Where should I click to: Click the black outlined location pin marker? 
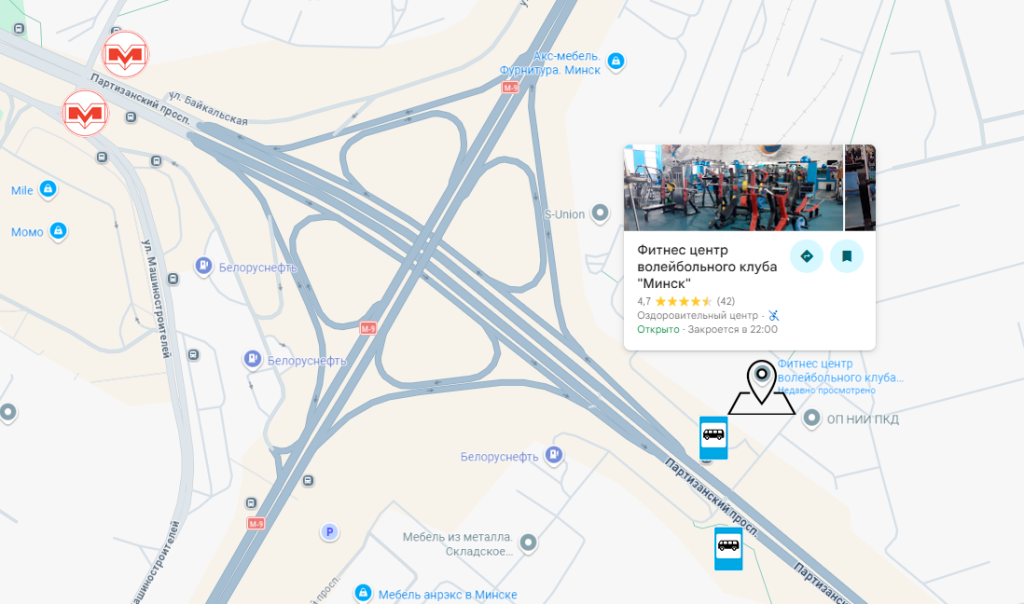pos(761,387)
